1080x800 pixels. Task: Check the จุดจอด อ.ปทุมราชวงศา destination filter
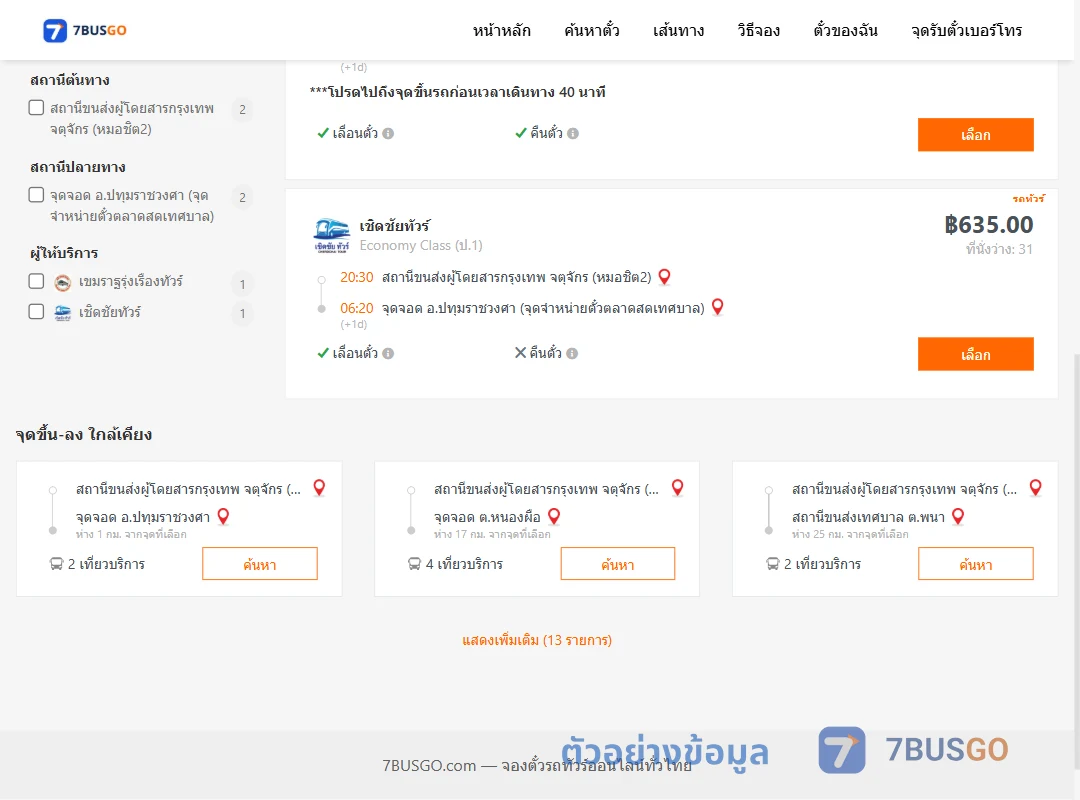37,194
